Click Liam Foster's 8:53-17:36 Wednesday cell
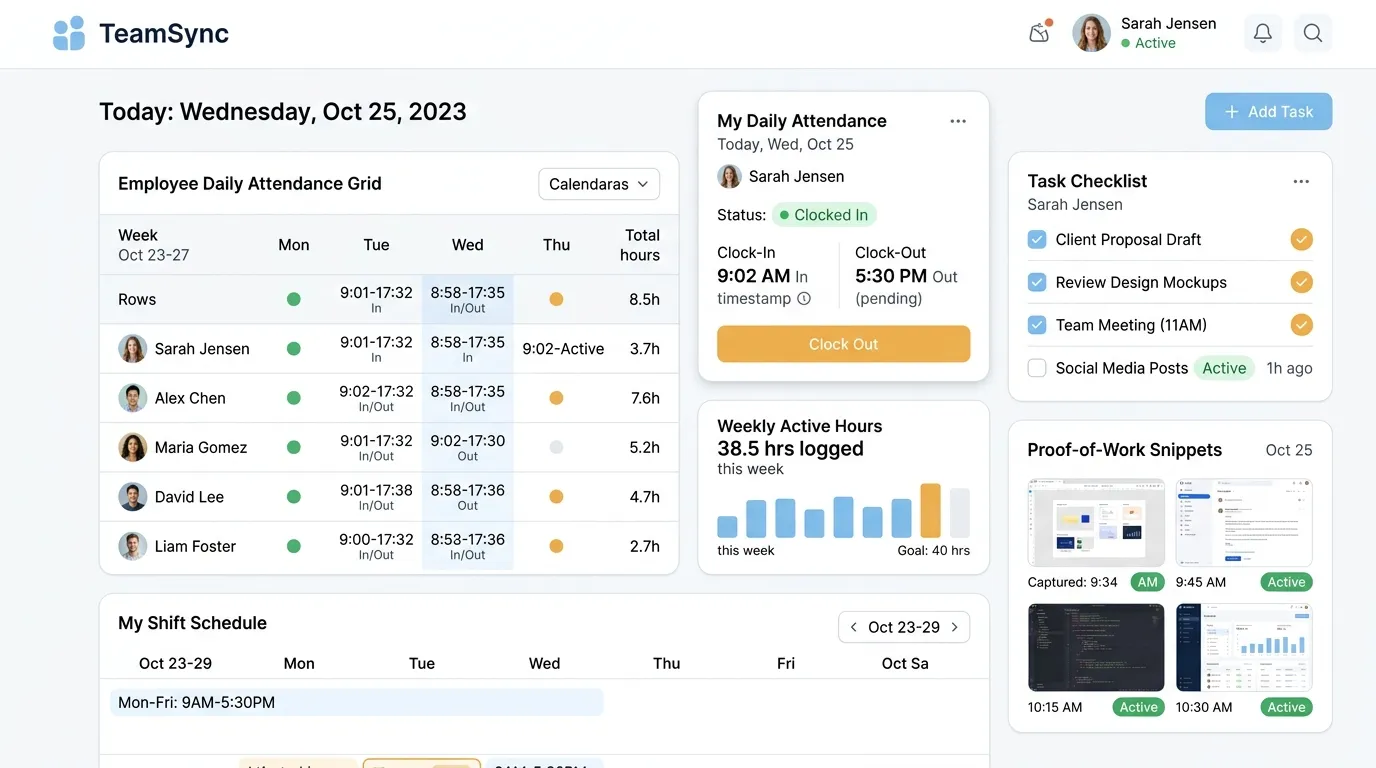 (x=467, y=546)
